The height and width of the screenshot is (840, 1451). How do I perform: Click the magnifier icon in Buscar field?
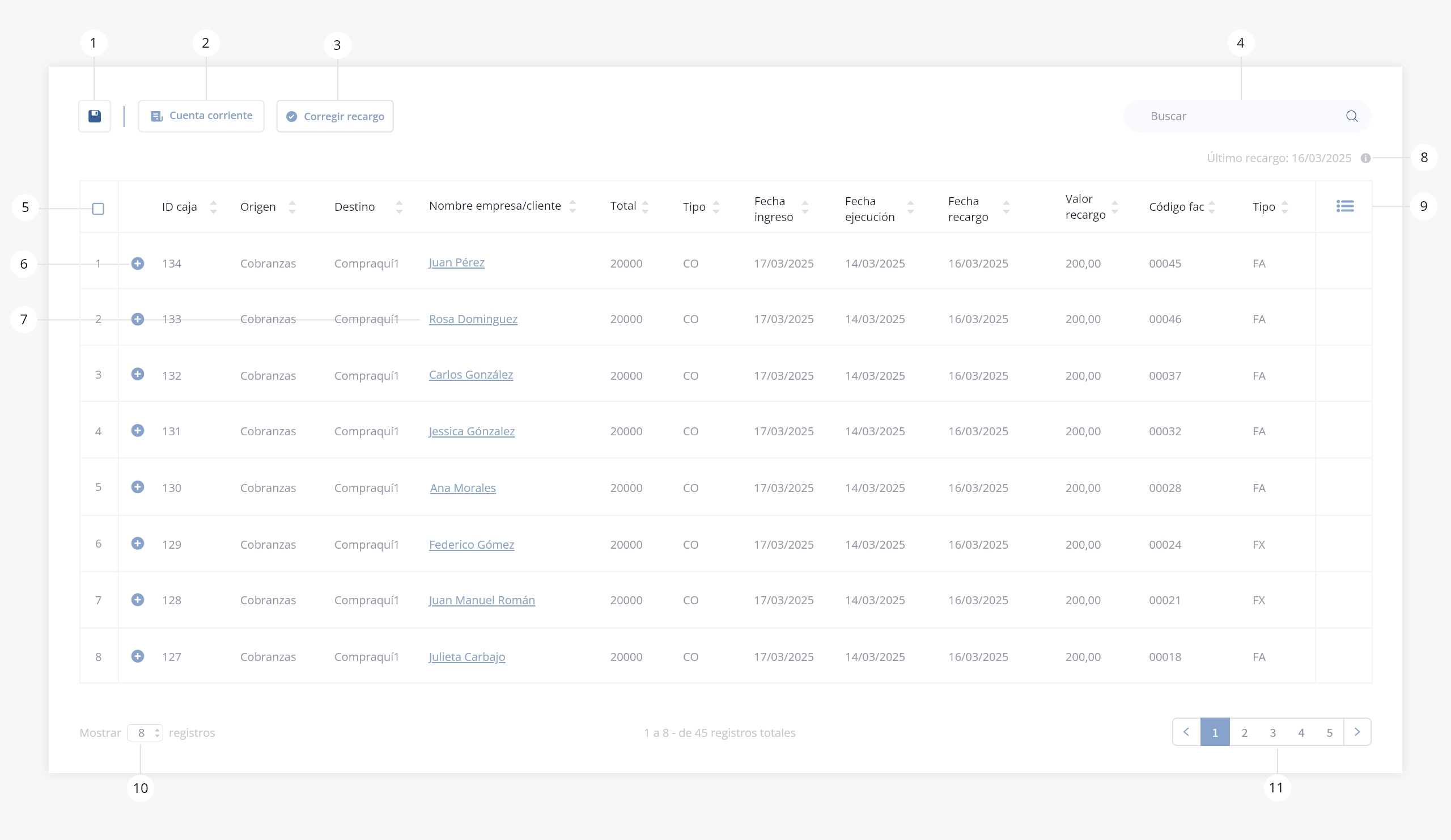click(1351, 116)
